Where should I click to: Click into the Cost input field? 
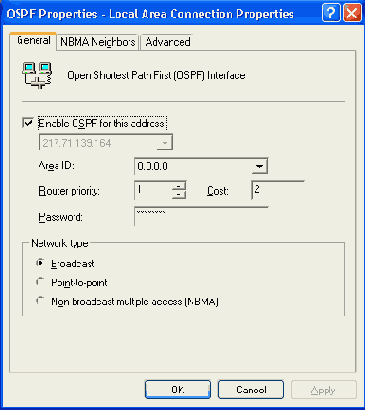click(x=278, y=190)
